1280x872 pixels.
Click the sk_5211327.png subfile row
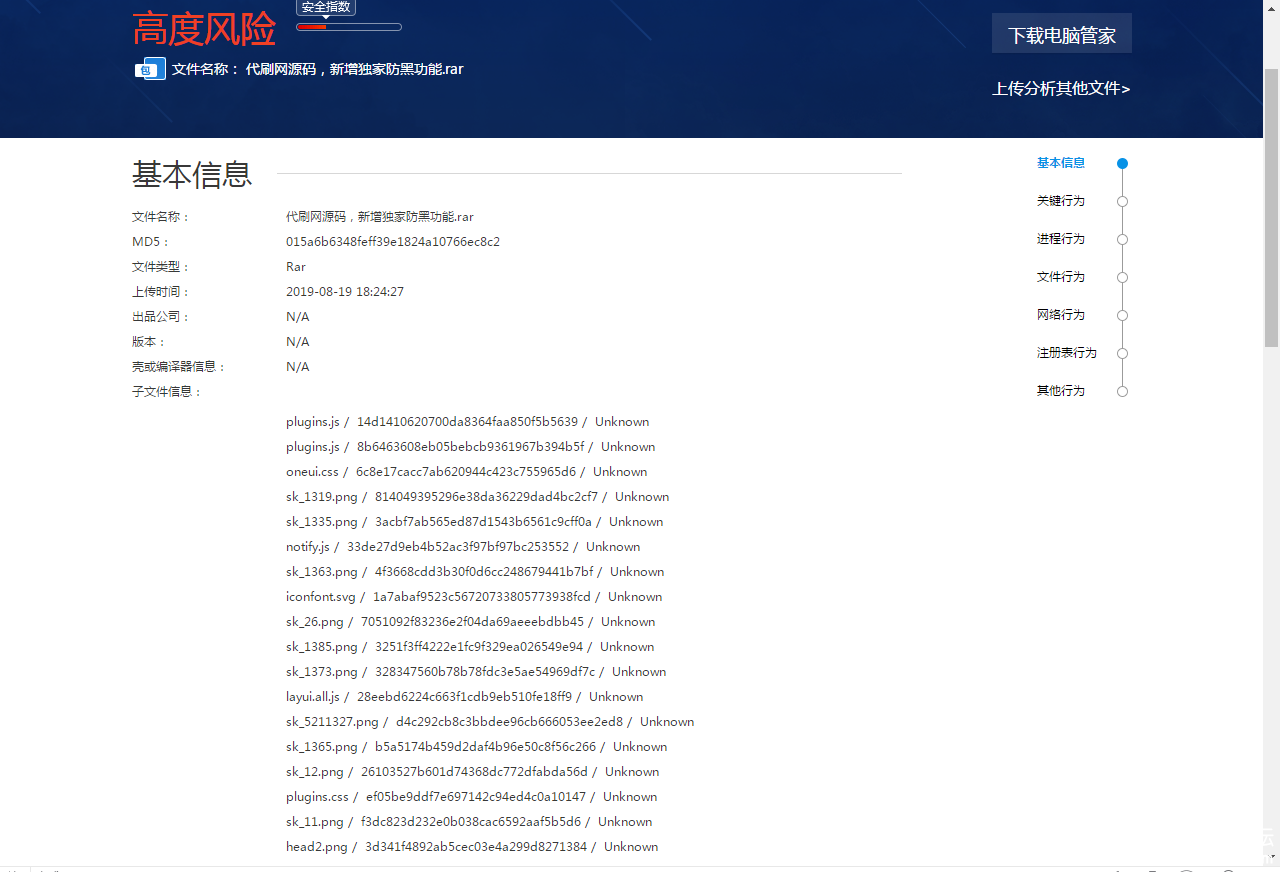490,722
